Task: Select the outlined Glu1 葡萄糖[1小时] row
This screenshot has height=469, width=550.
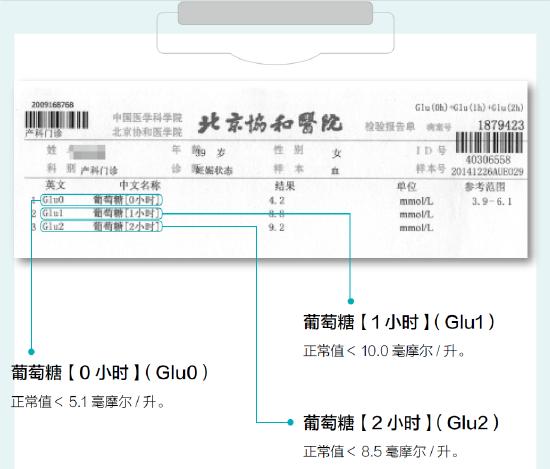Action: click(101, 213)
